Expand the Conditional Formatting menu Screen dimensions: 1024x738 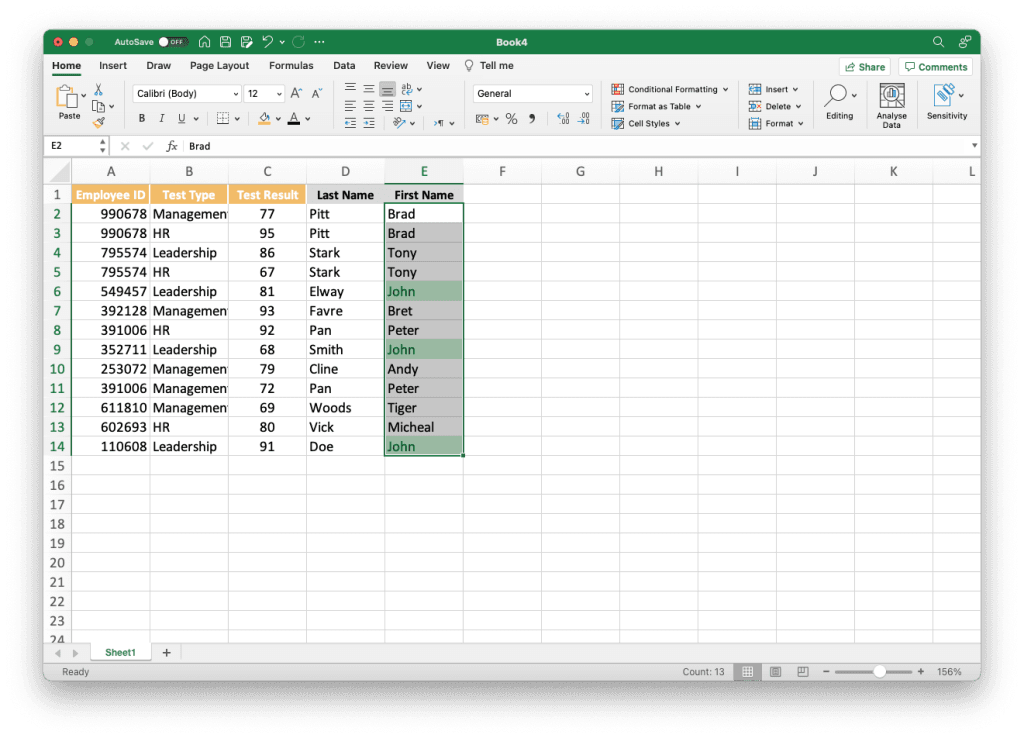[670, 89]
